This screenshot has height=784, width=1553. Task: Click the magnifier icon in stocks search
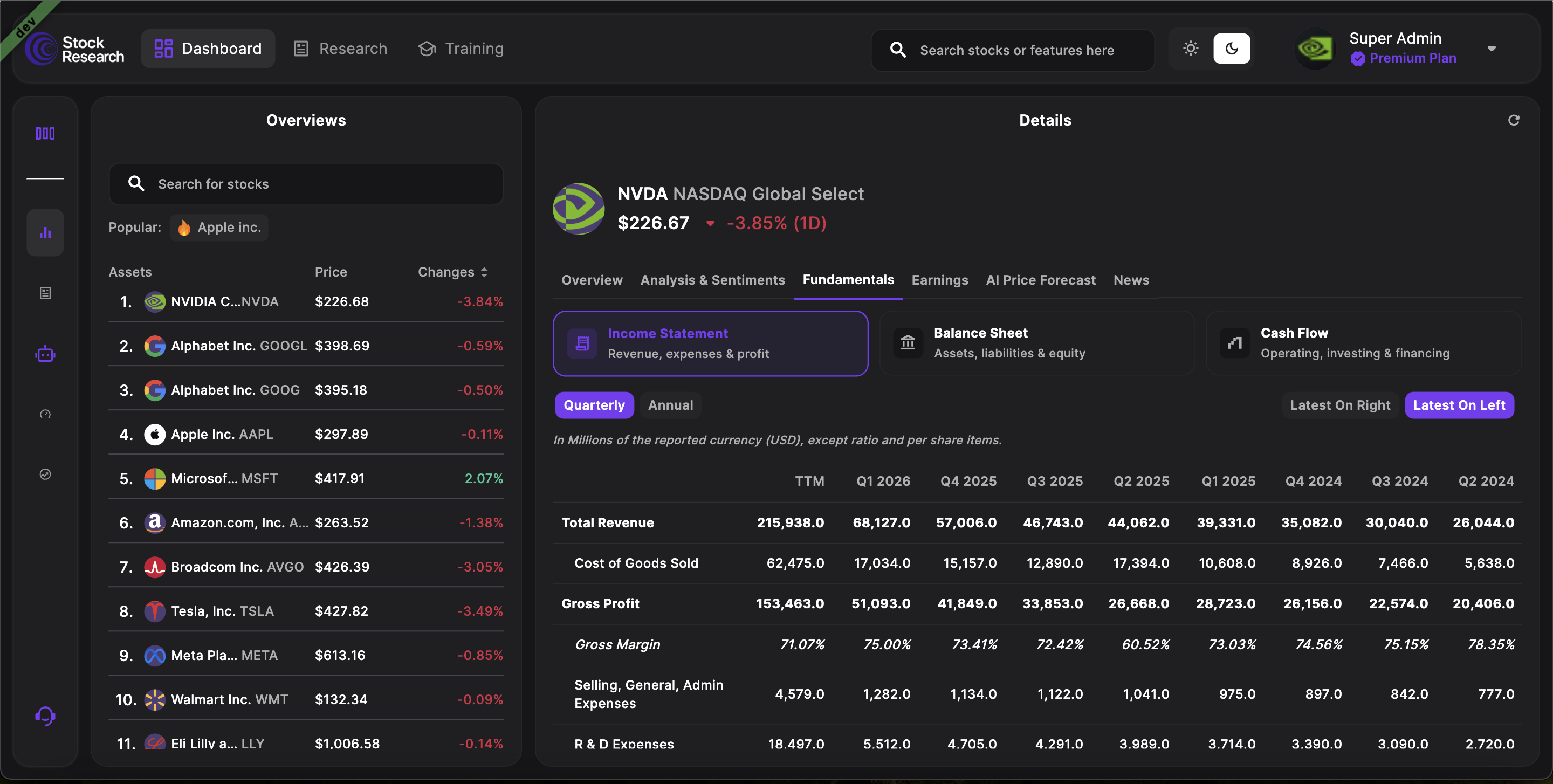[x=136, y=184]
